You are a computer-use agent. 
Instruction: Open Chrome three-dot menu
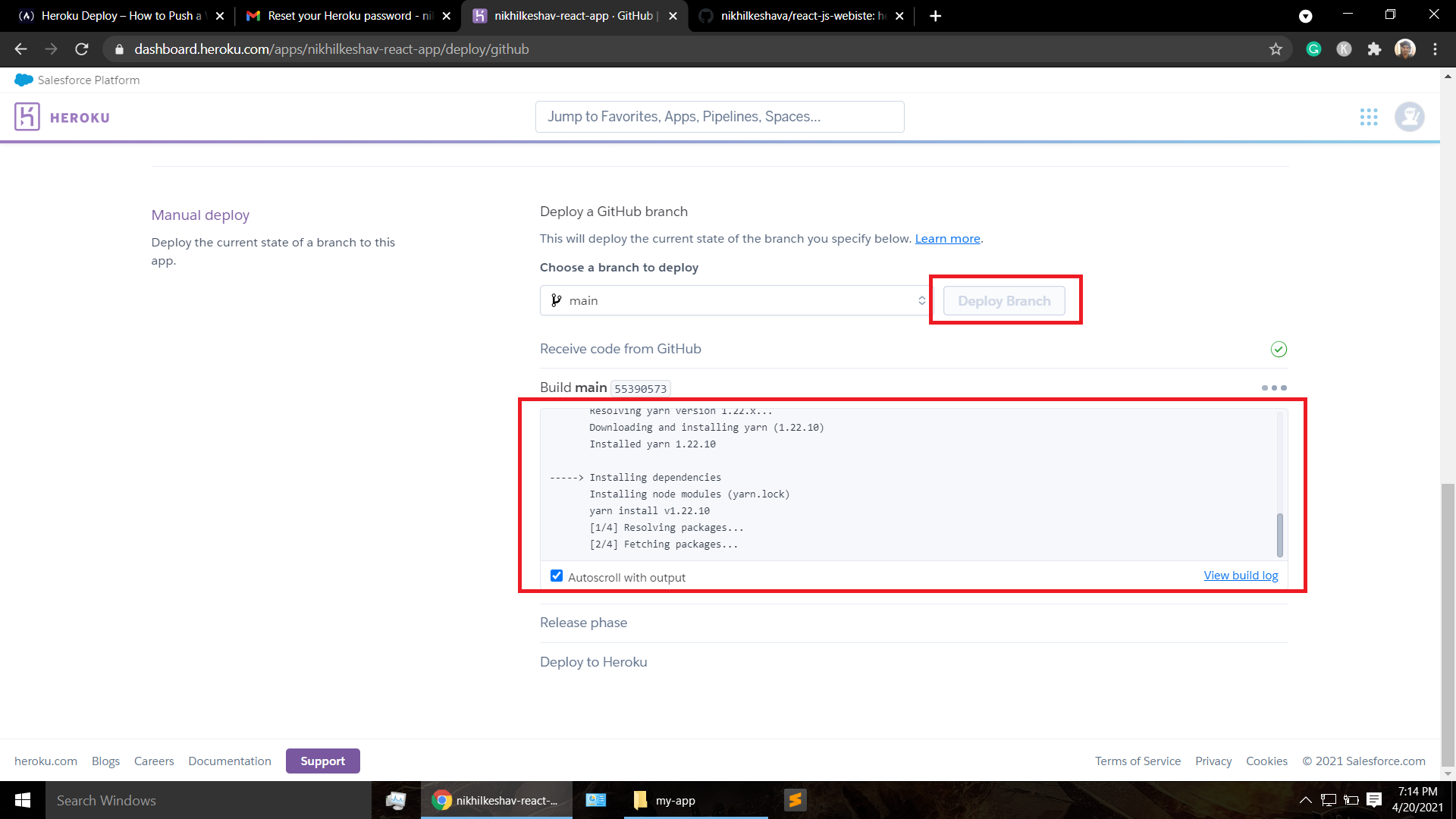point(1435,49)
